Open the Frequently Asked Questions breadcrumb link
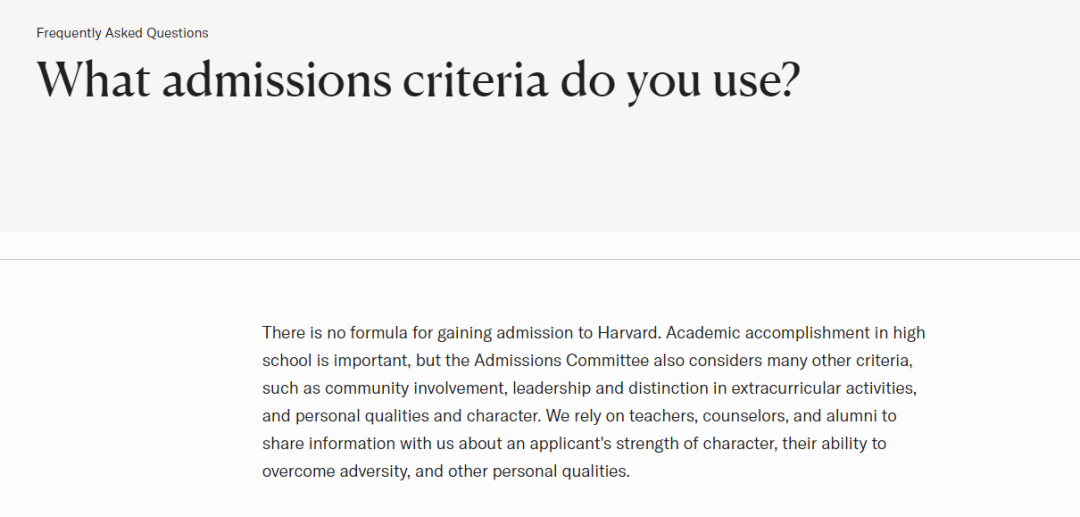 pos(122,33)
